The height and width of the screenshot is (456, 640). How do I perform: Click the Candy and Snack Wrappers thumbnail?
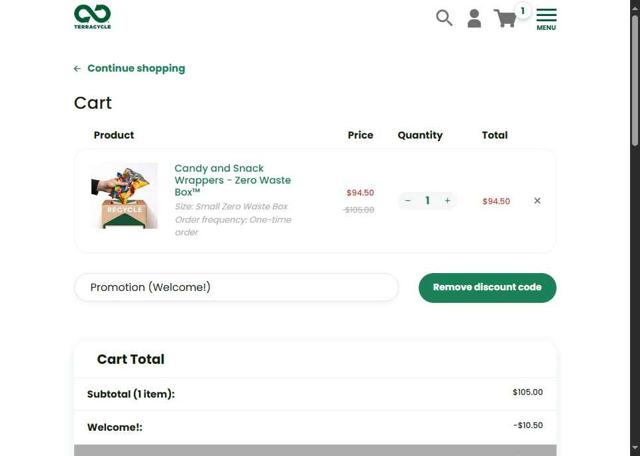(124, 196)
